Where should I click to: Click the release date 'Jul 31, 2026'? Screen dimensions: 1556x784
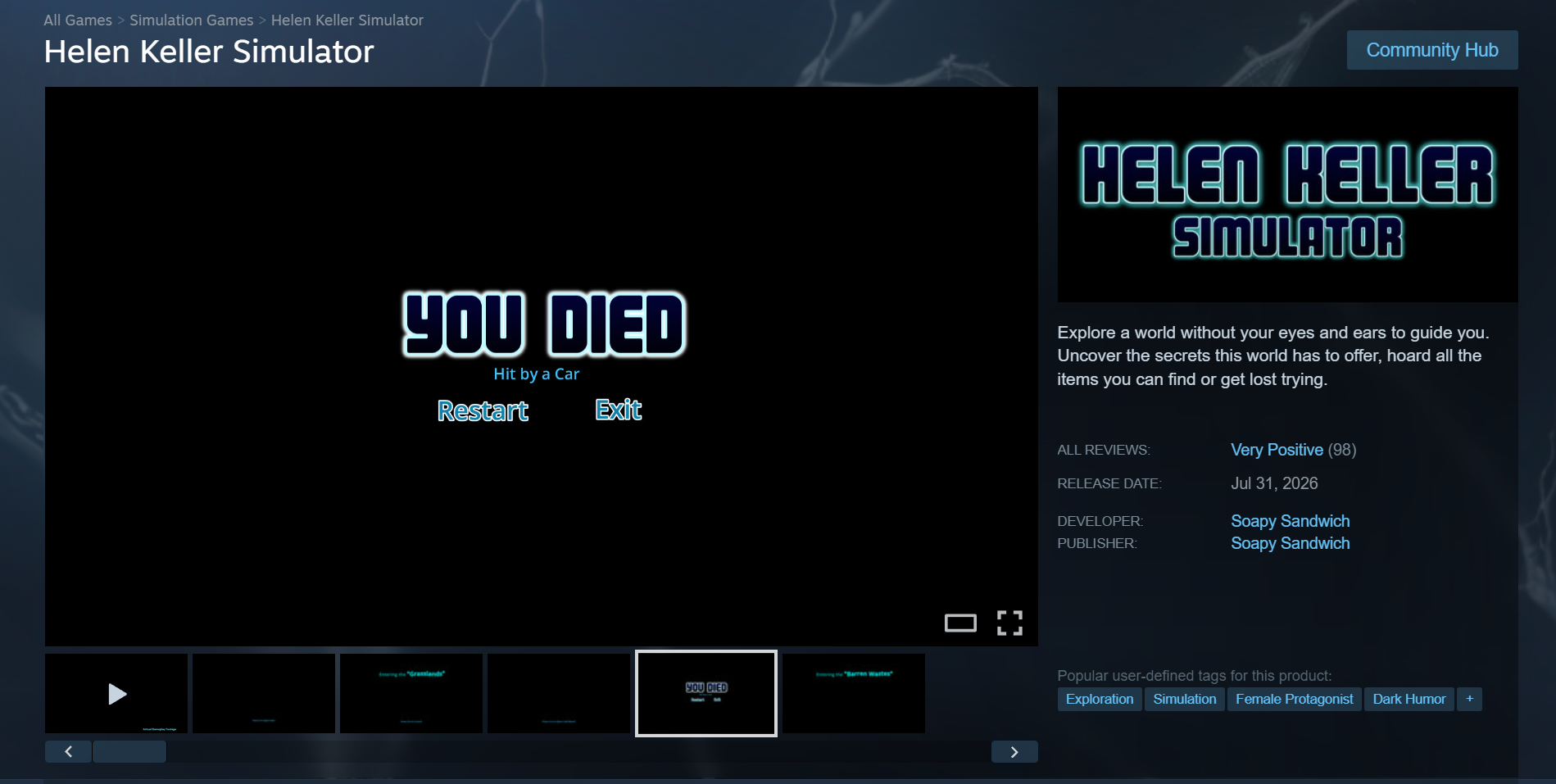1274,483
